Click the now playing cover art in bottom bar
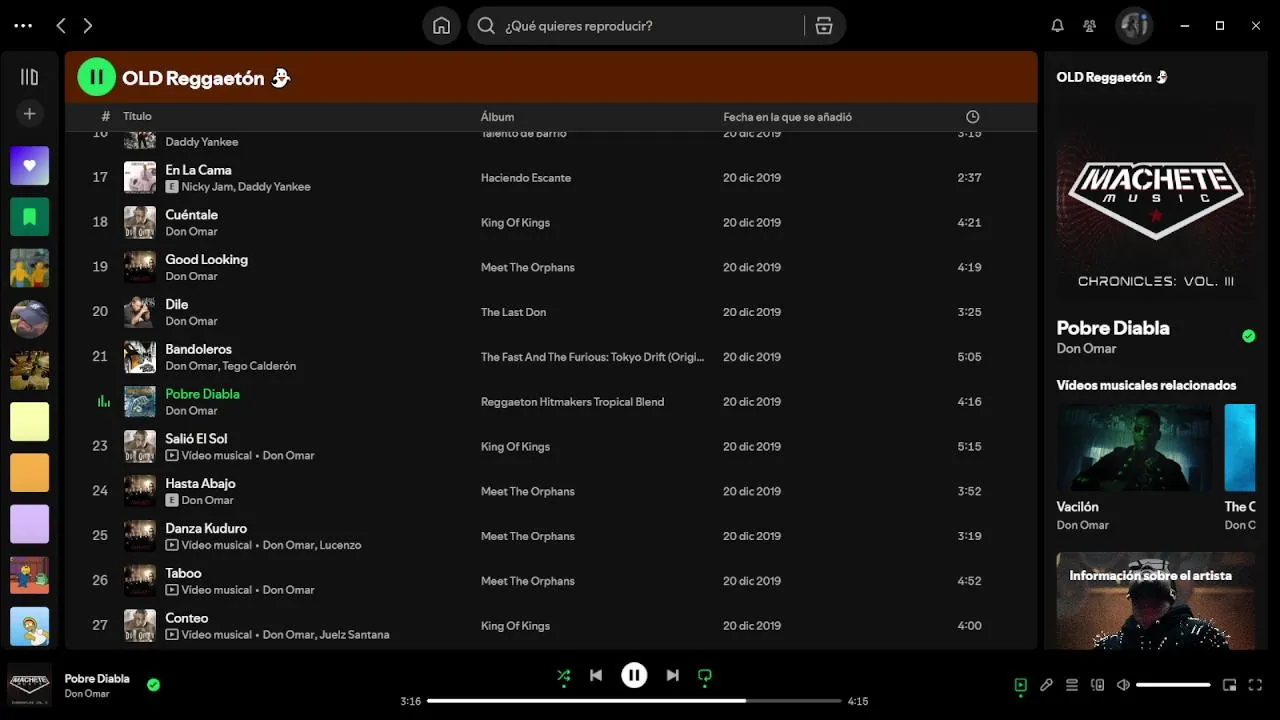Screen dimensions: 1280x720 click(30, 684)
